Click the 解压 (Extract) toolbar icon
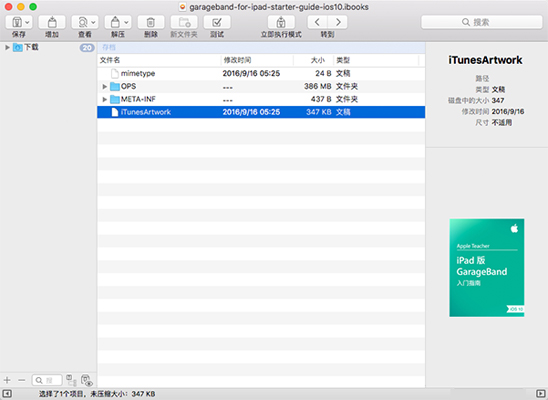The width and height of the screenshot is (548, 400). click(115, 22)
